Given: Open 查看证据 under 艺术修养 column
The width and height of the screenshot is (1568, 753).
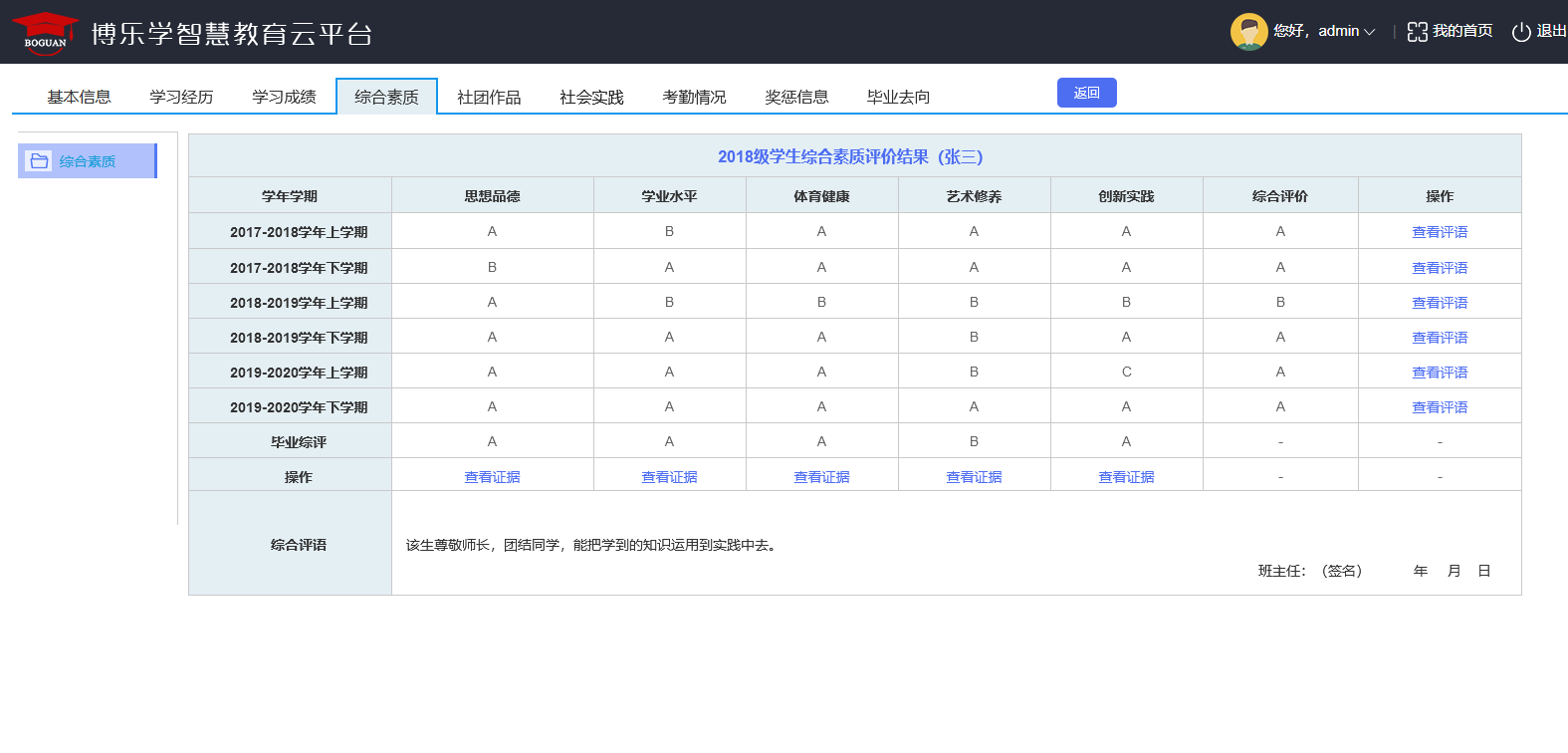Looking at the screenshot, I should (974, 477).
